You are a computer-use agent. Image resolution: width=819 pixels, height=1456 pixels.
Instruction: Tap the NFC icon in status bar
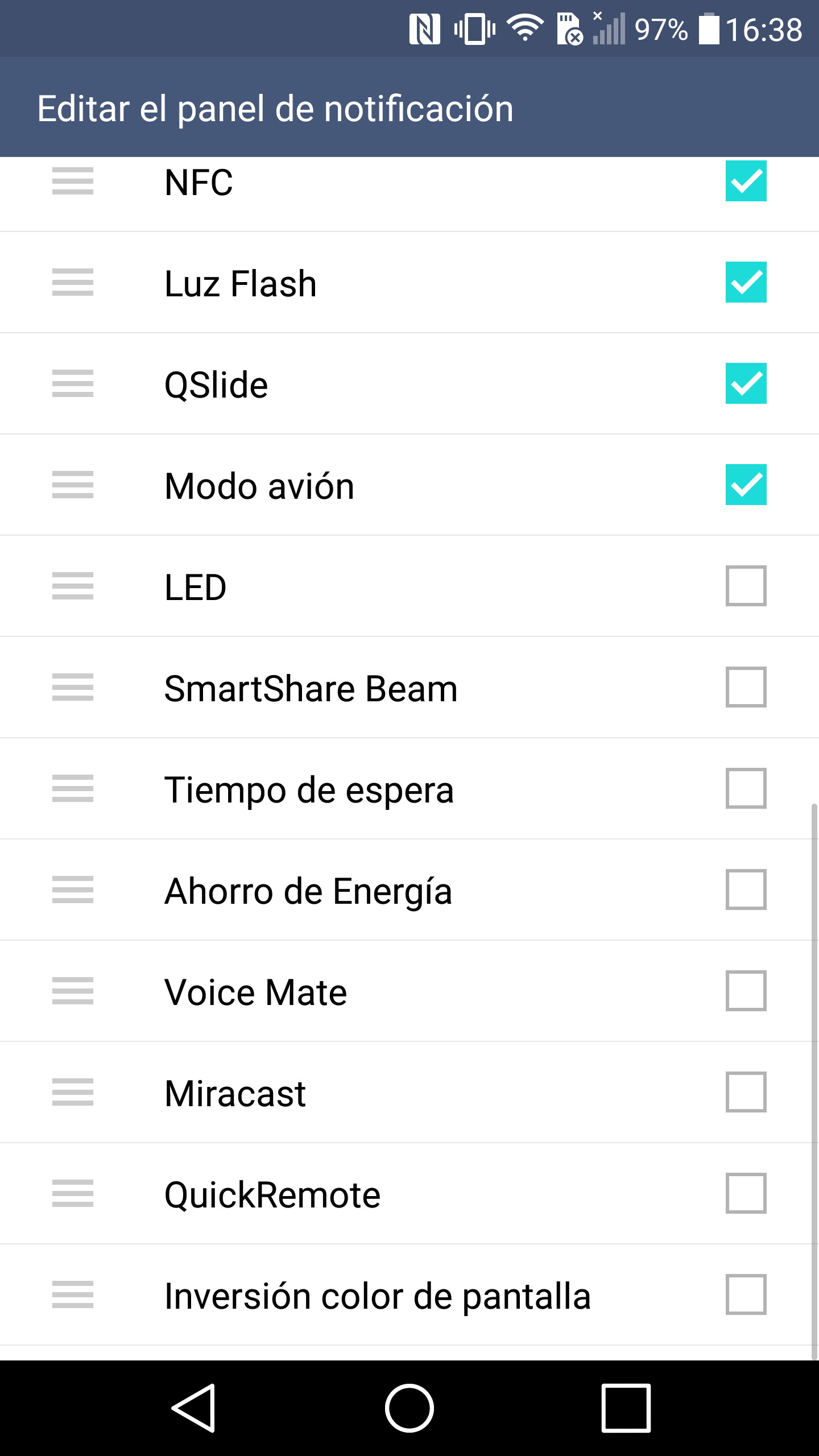pyautogui.click(x=424, y=30)
